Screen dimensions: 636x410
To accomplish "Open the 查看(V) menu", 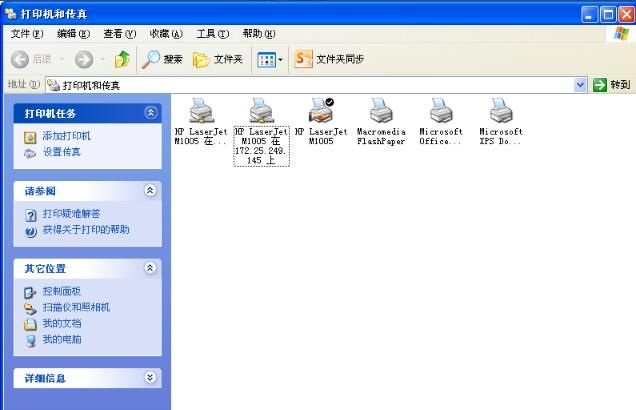I will click(x=120, y=34).
